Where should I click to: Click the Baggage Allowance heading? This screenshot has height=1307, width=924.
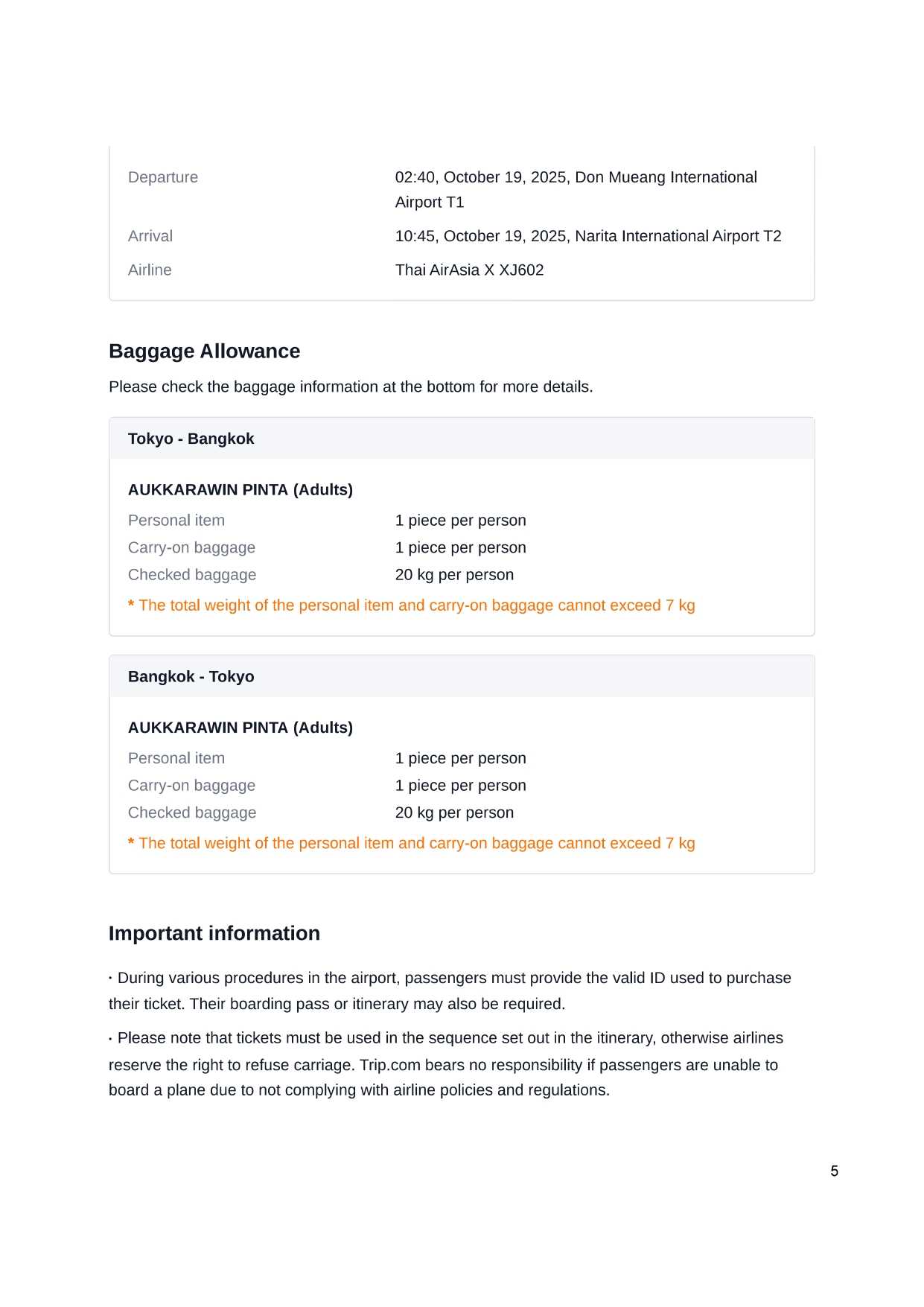pyautogui.click(x=204, y=352)
